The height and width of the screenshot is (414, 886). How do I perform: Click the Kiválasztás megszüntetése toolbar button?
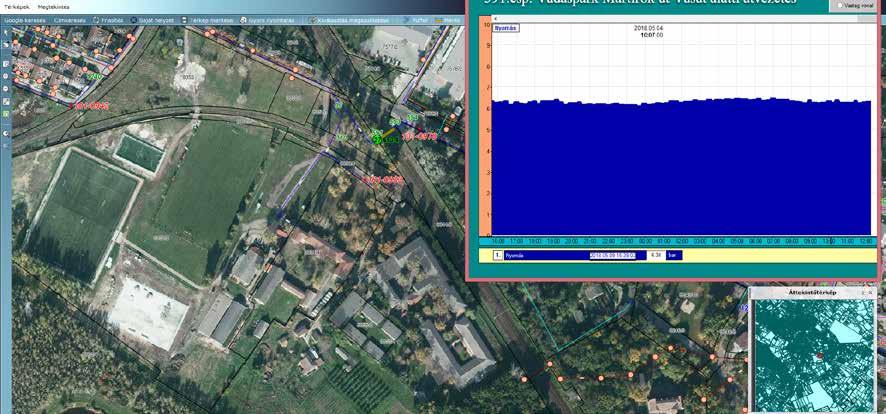(x=350, y=20)
